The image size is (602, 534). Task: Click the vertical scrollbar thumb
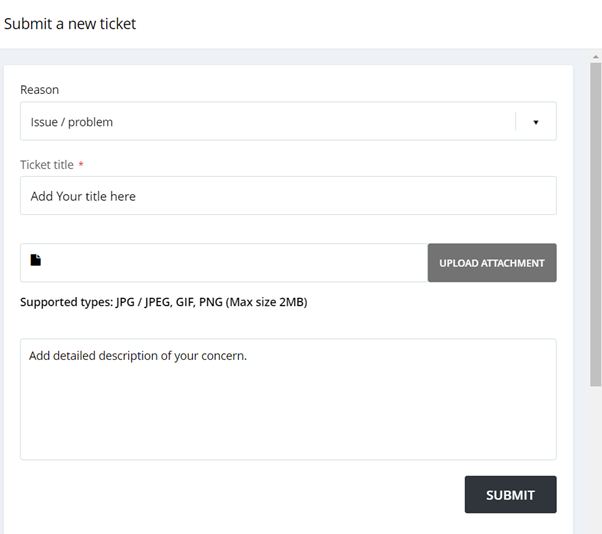[595, 225]
